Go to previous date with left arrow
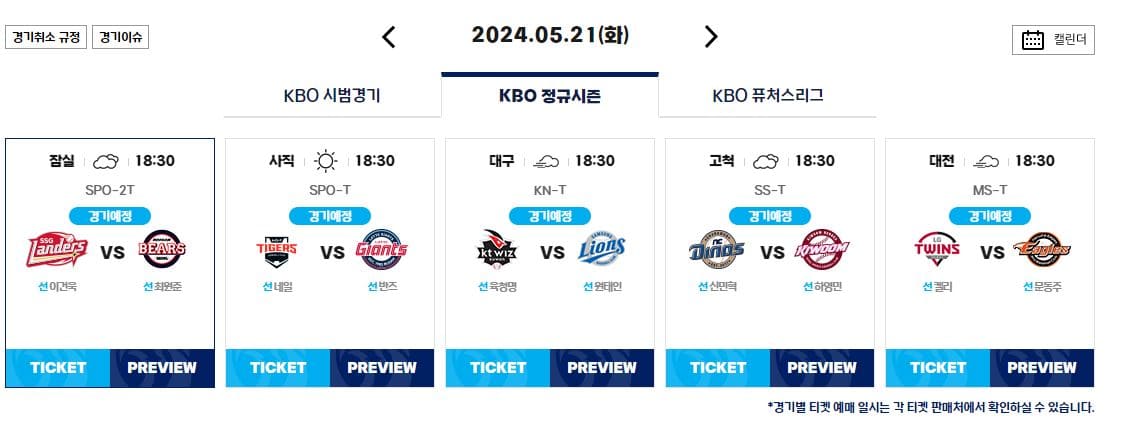This screenshot has width=1129, height=435. tap(389, 37)
